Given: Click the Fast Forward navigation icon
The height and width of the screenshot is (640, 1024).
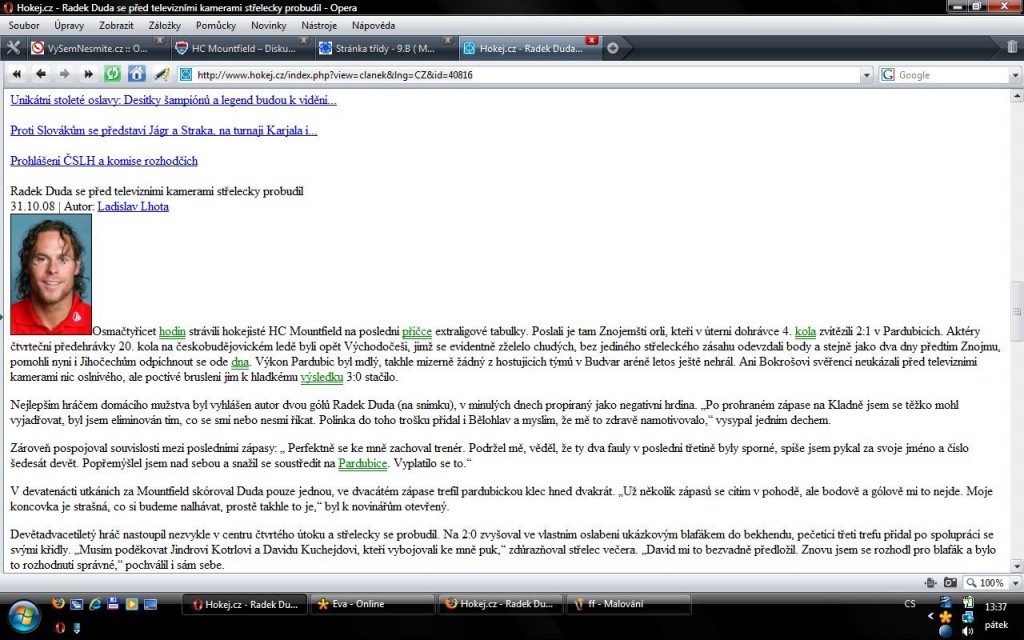Looking at the screenshot, I should (89, 74).
